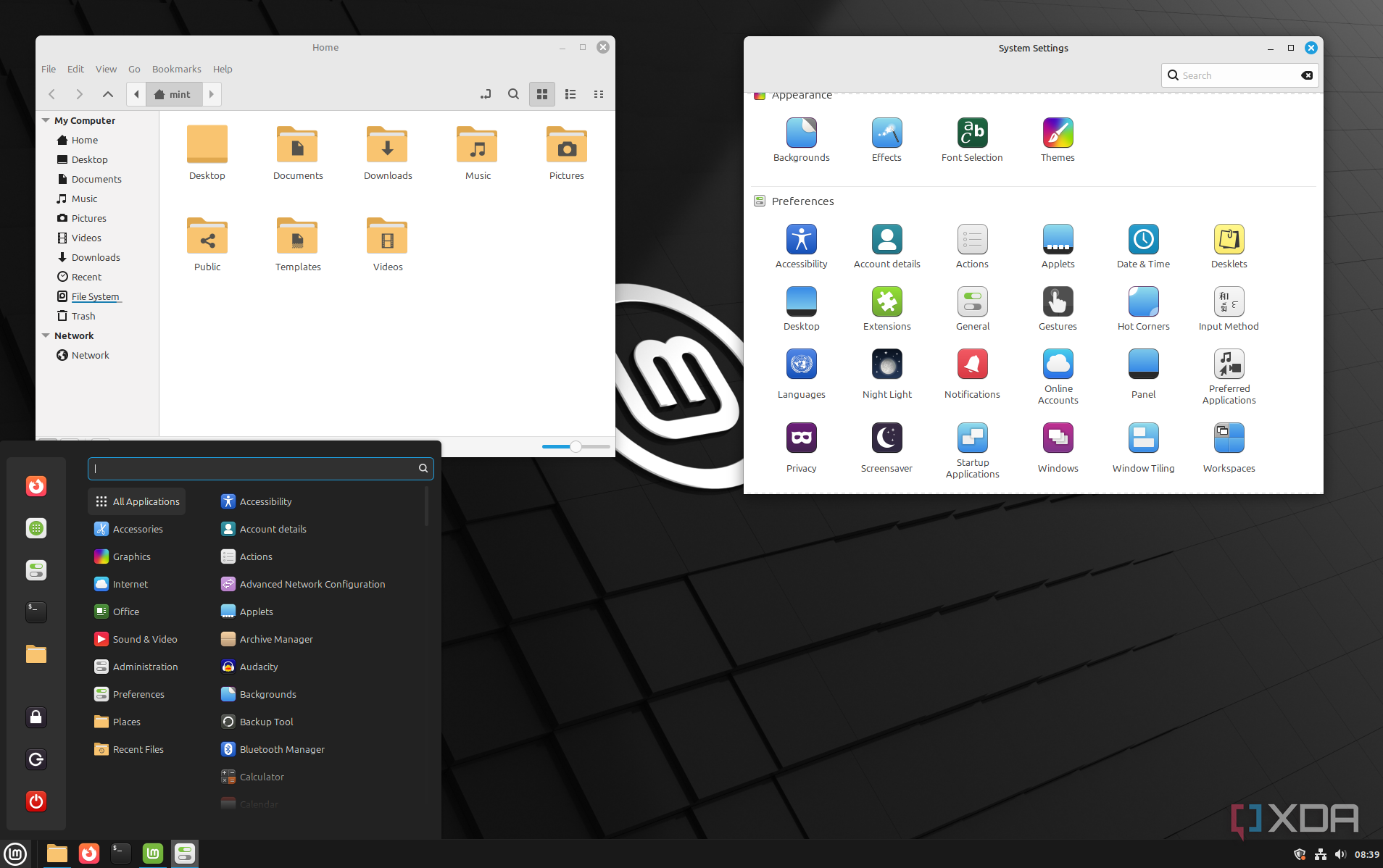Open Privacy settings icon

(x=801, y=448)
